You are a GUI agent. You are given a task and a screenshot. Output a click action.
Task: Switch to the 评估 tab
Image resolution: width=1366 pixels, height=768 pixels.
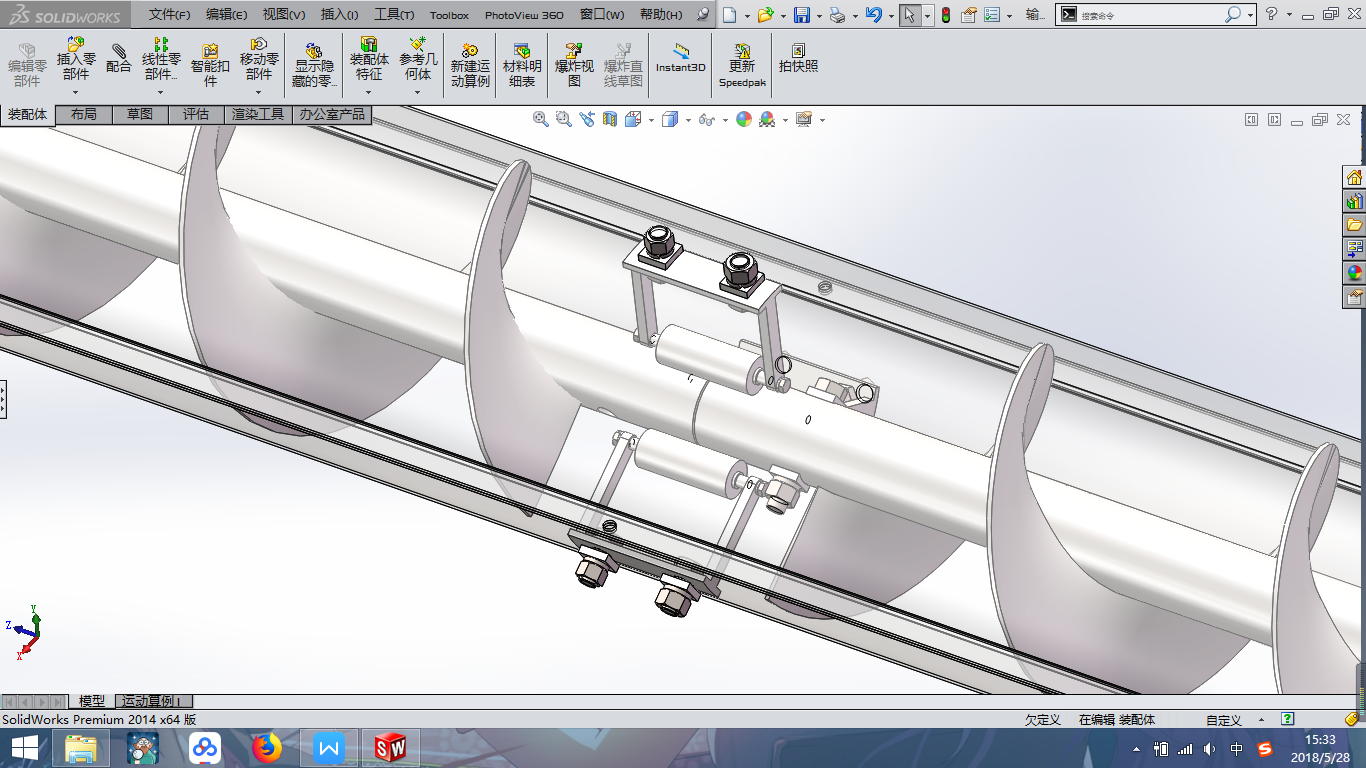point(196,115)
